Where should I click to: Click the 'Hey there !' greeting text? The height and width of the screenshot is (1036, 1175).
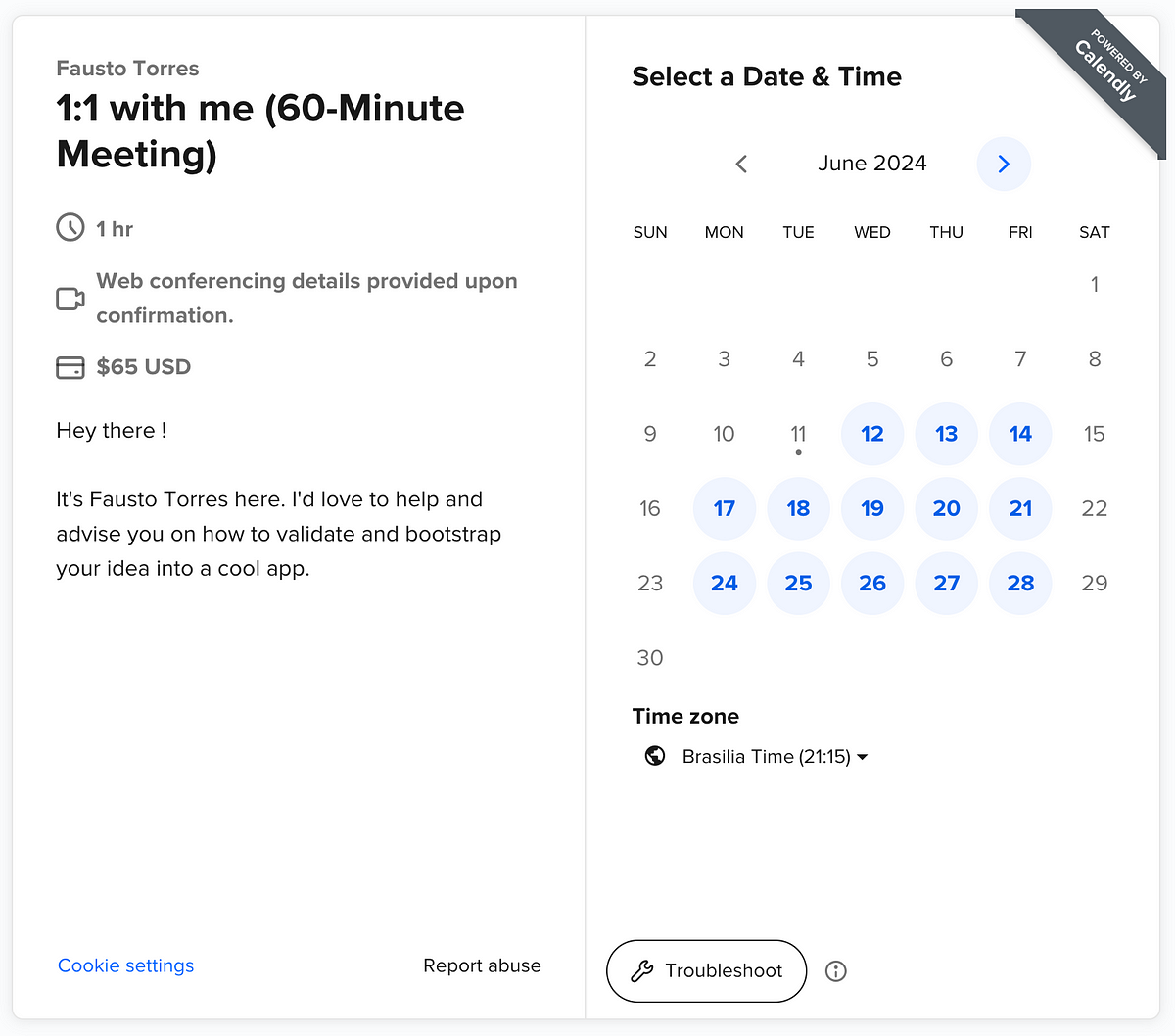point(112,431)
